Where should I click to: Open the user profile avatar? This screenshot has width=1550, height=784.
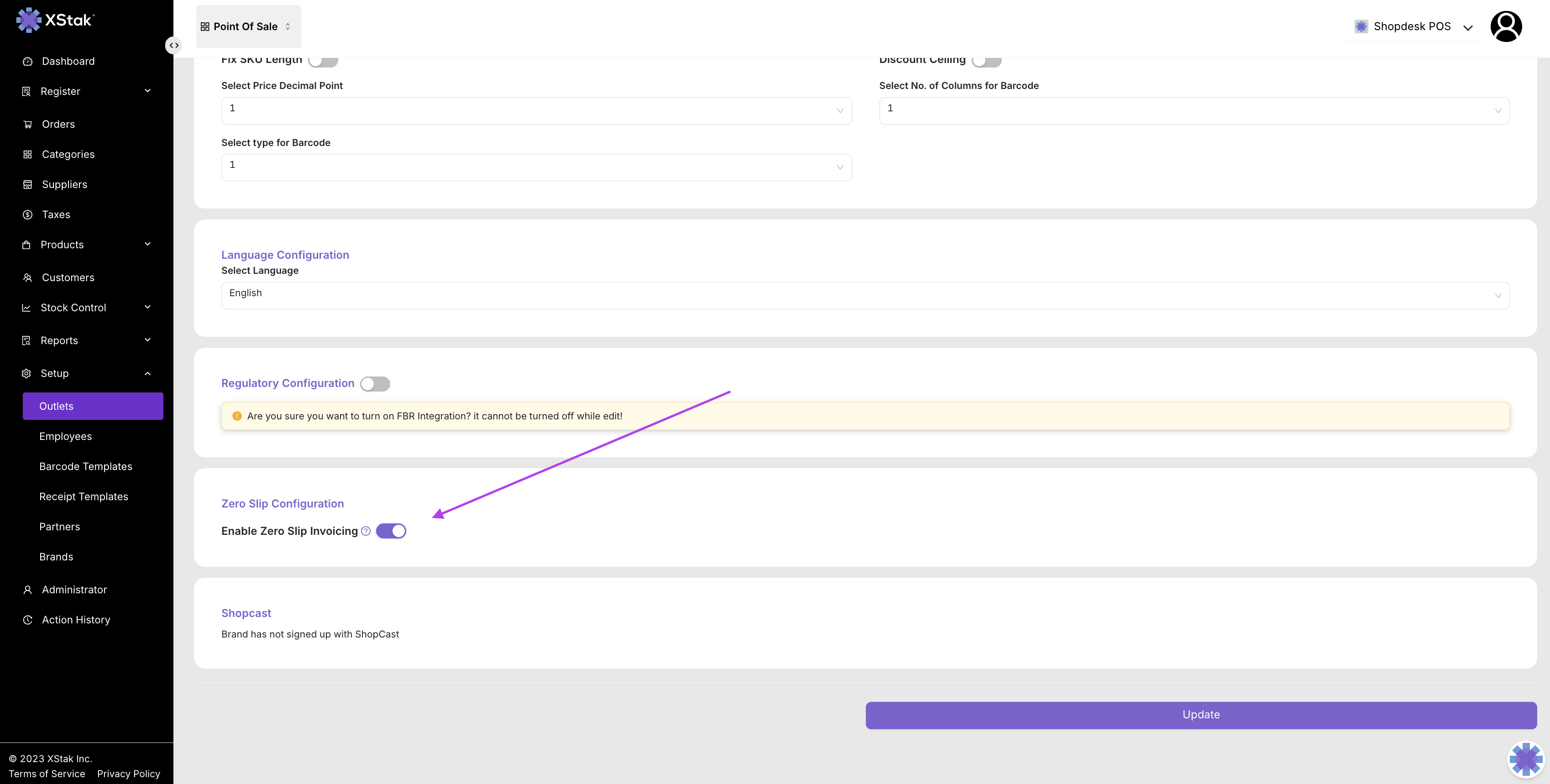point(1505,26)
